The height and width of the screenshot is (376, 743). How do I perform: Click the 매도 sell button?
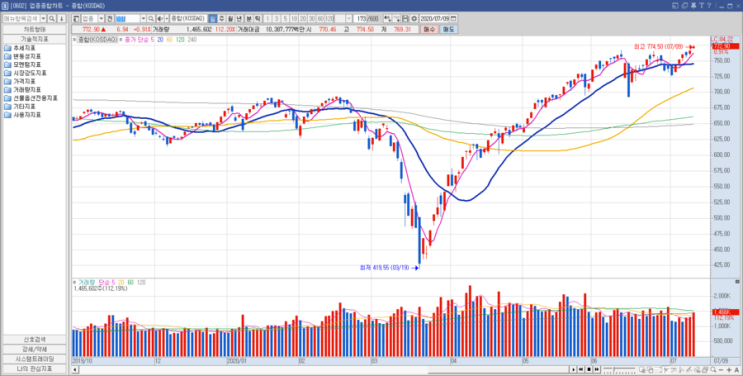coord(449,29)
